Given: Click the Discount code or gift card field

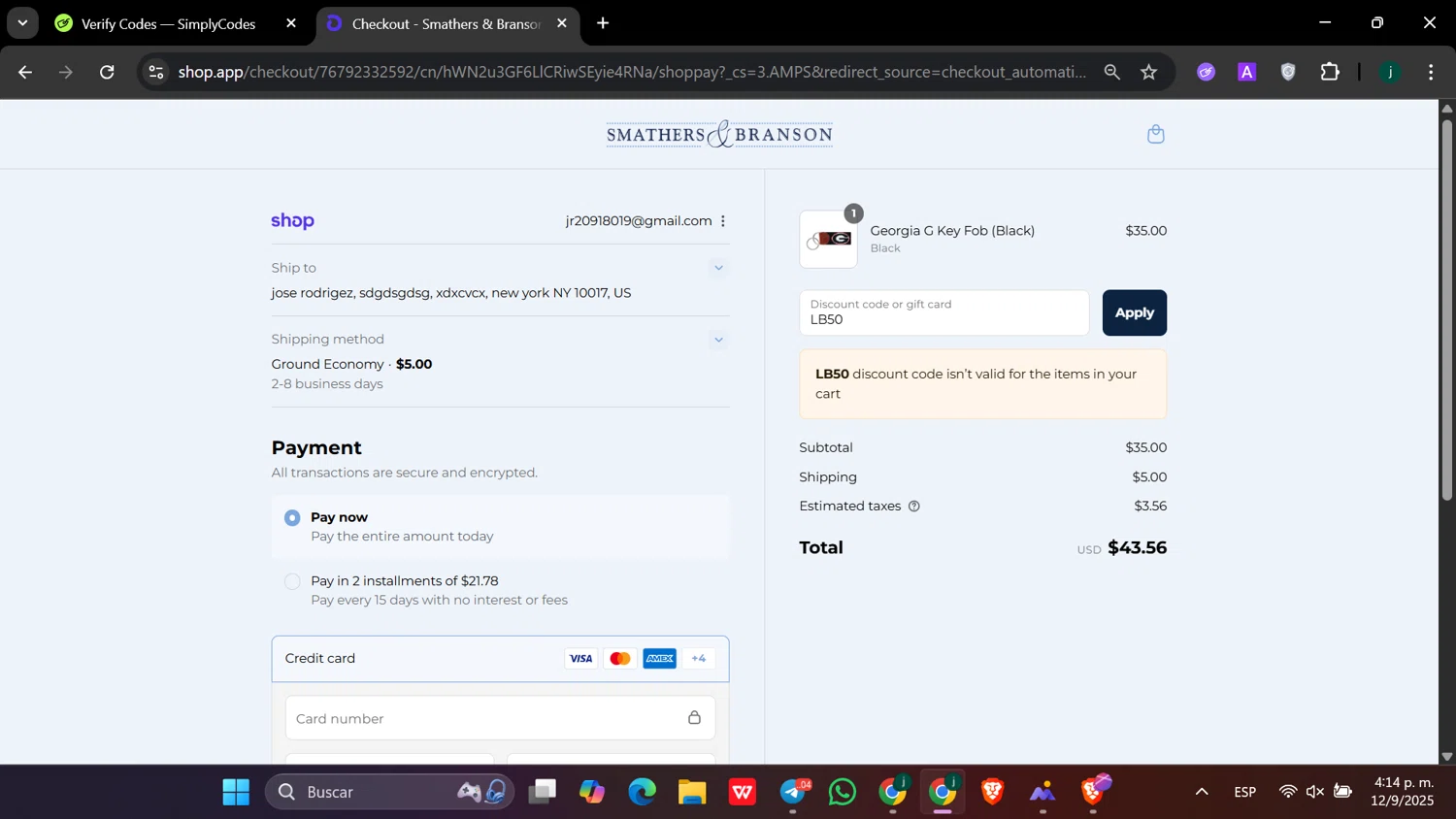Looking at the screenshot, I should pos(943,312).
